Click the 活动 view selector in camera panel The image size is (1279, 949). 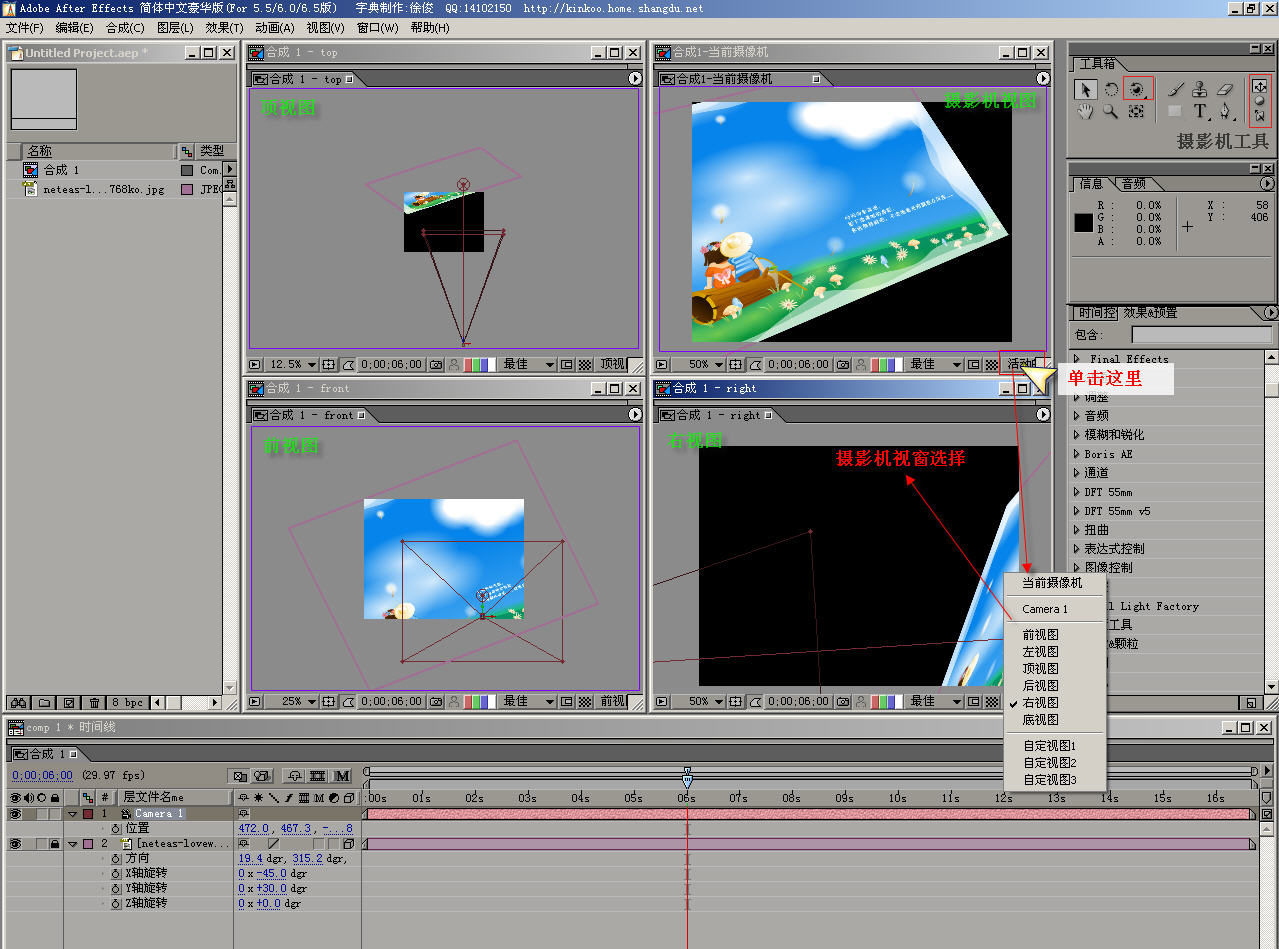point(1020,365)
